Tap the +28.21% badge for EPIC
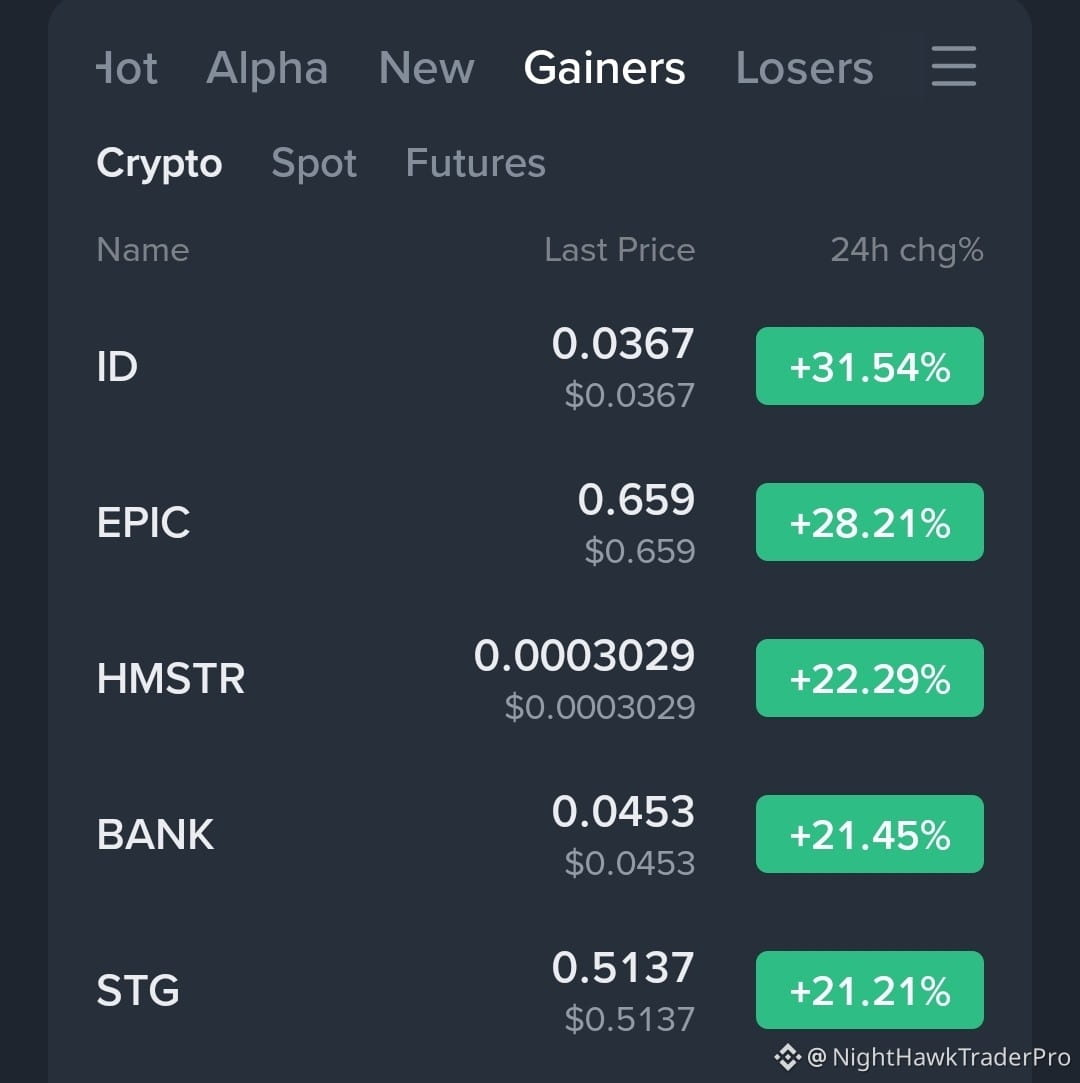 [869, 522]
